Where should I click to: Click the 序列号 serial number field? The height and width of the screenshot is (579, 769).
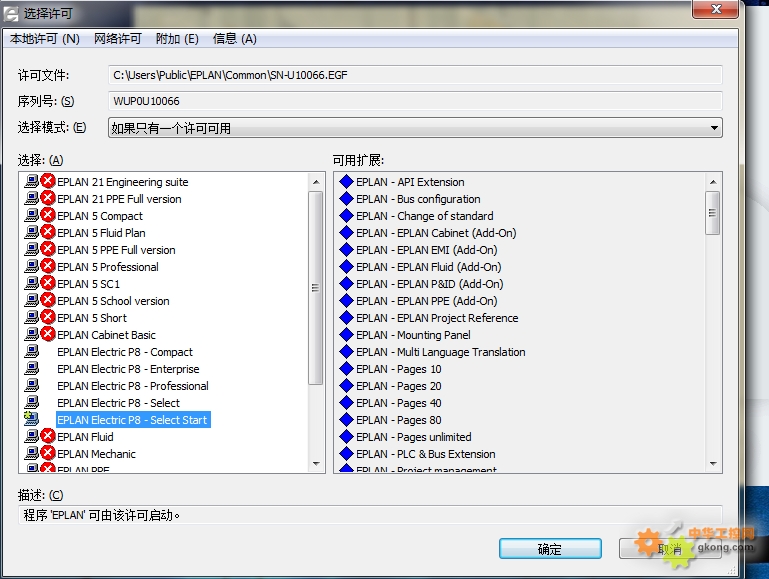coord(415,101)
